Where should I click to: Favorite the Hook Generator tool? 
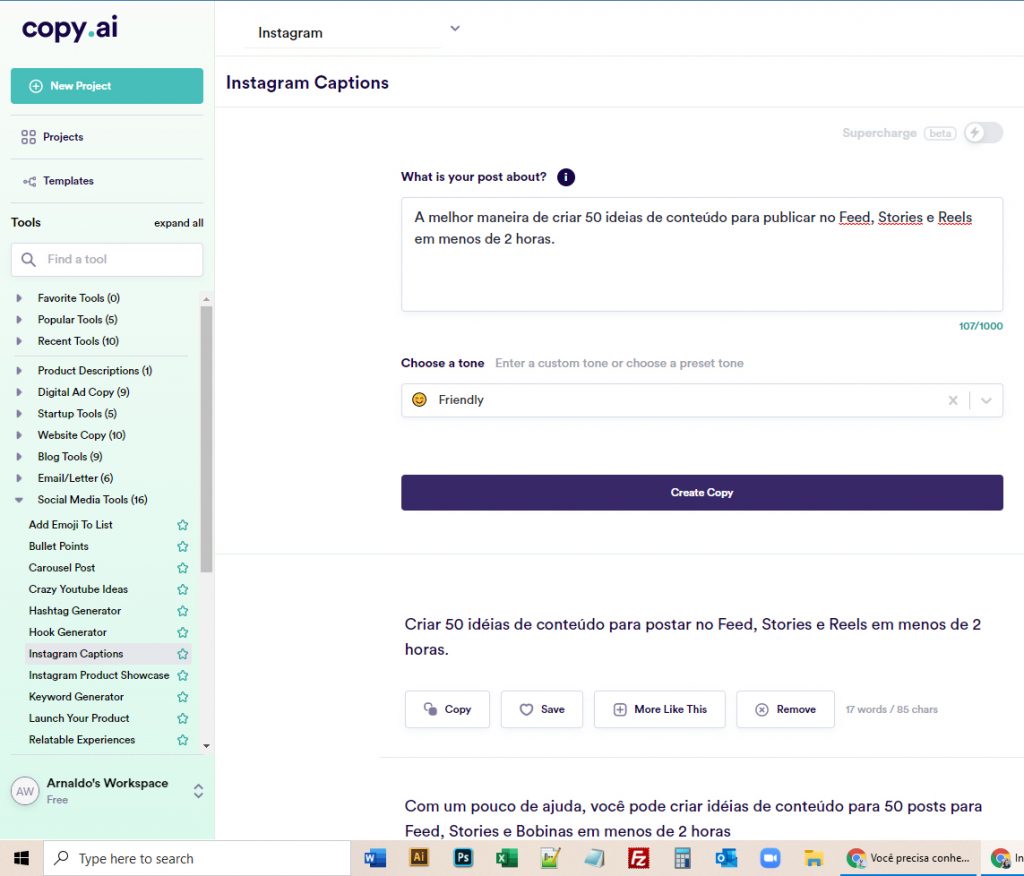(183, 632)
